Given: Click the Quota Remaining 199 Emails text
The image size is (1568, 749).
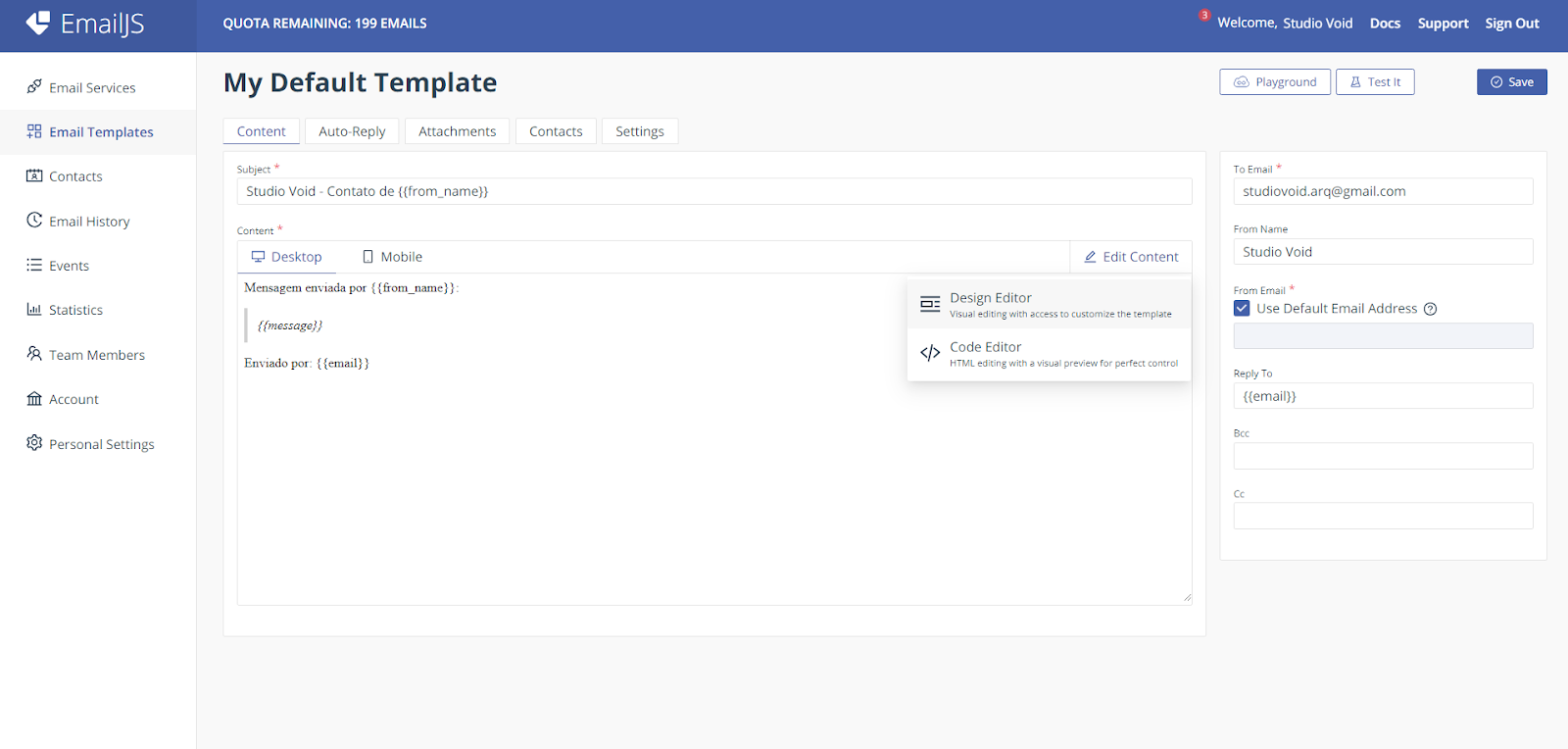Looking at the screenshot, I should coord(324,24).
